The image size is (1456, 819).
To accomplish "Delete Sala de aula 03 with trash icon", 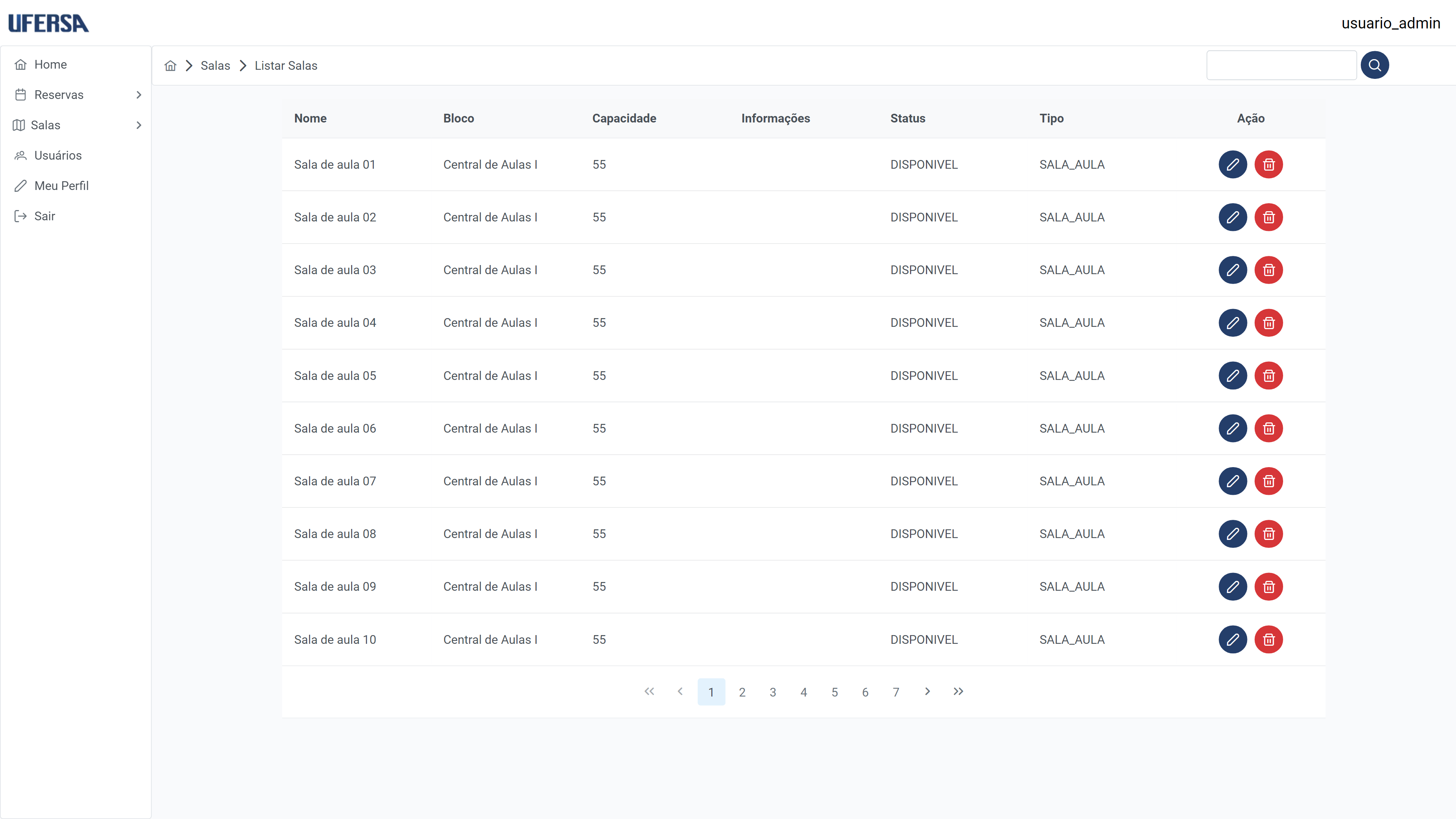I will (1269, 270).
